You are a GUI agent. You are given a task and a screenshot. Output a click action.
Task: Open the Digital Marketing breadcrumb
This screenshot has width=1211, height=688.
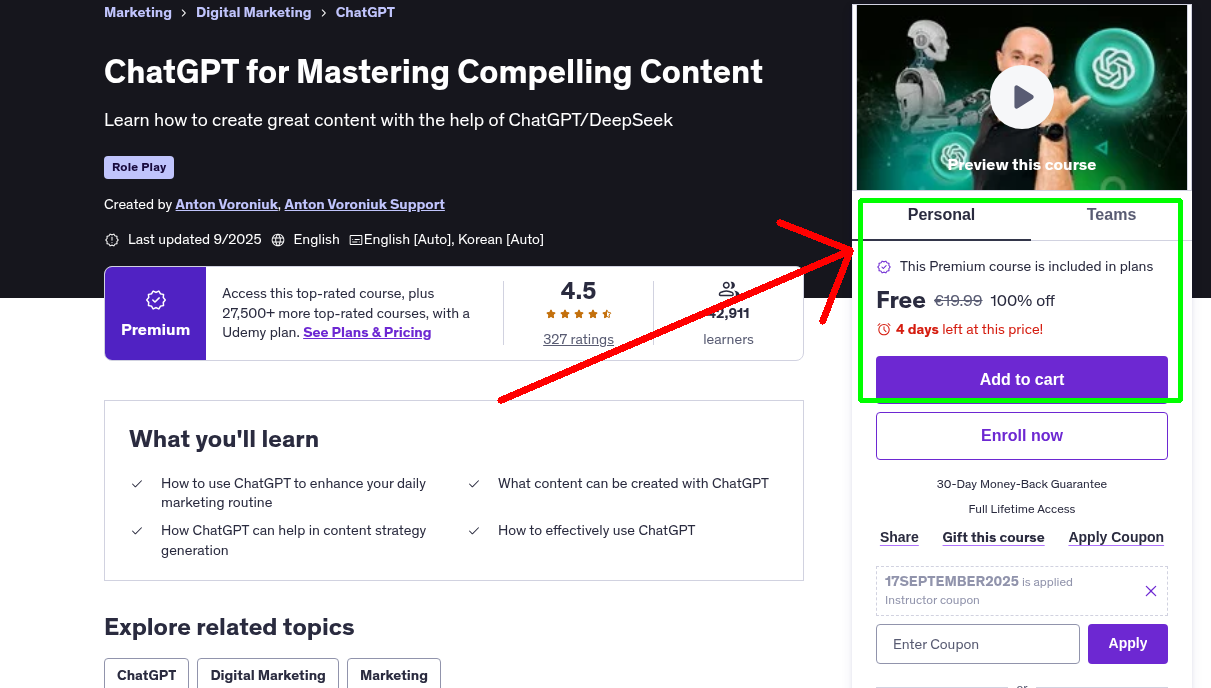click(x=253, y=13)
